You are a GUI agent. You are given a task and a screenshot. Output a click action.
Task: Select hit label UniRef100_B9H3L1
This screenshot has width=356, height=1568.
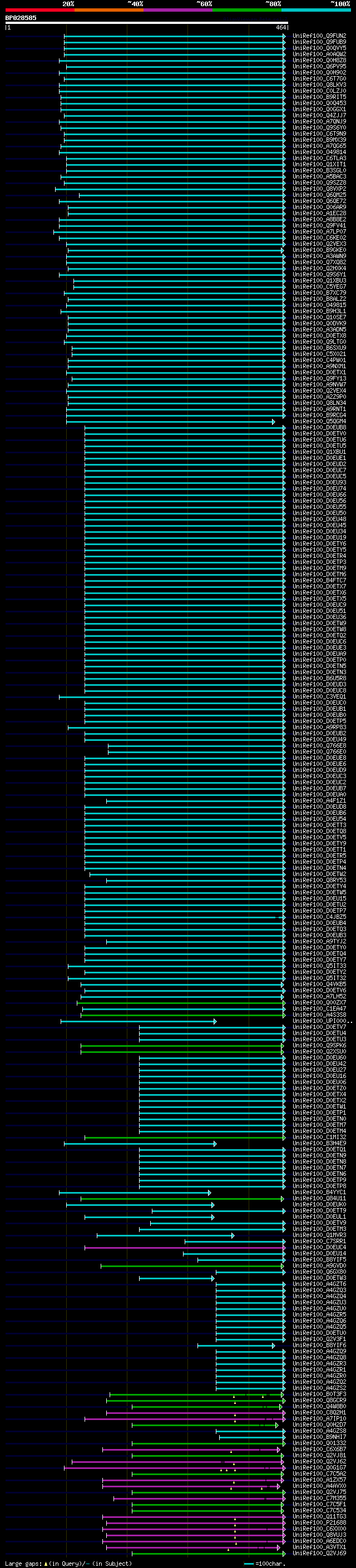[319, 311]
